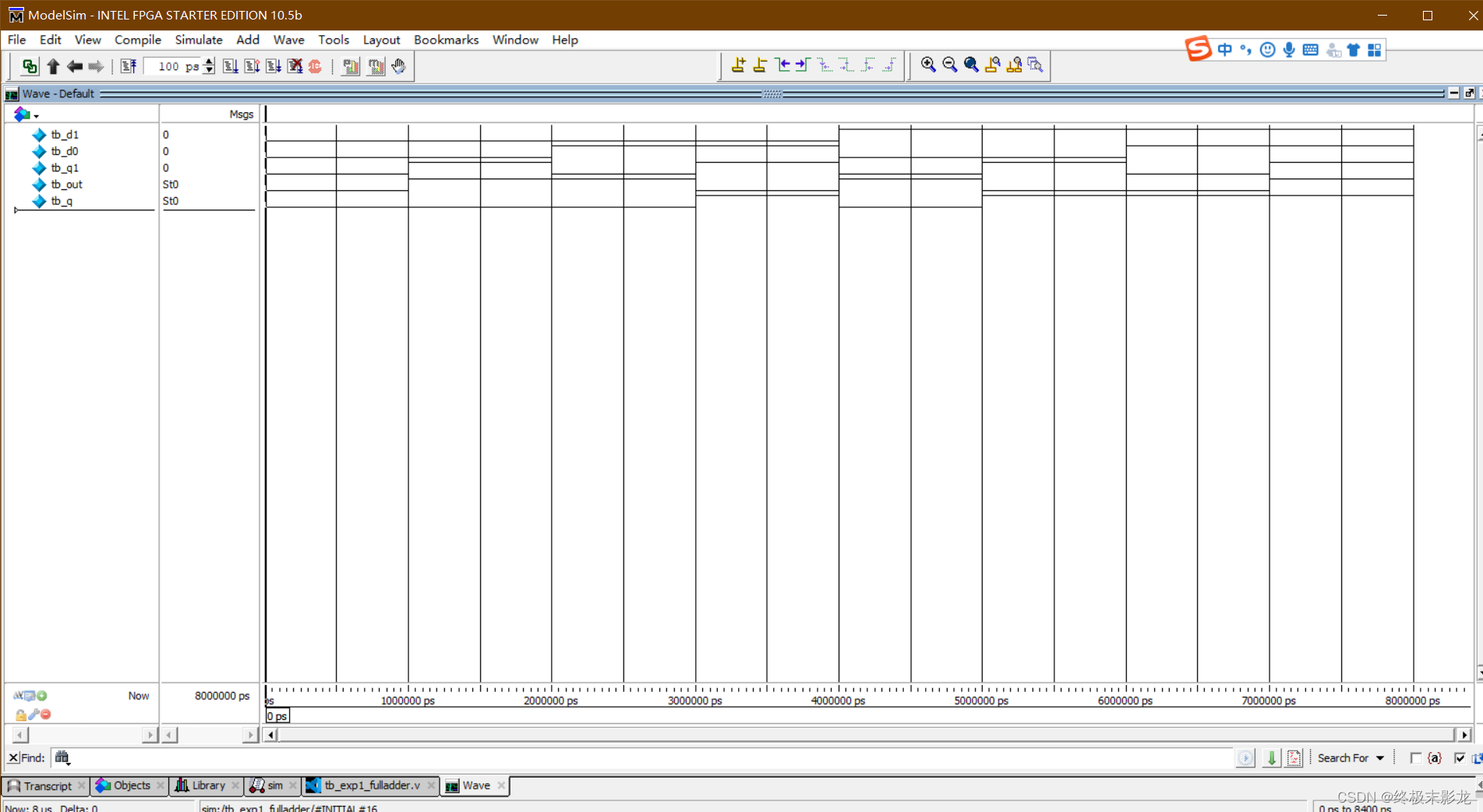This screenshot has width=1483, height=812.
Task: Click Zoom Between Cursors icon
Action: coord(1014,65)
